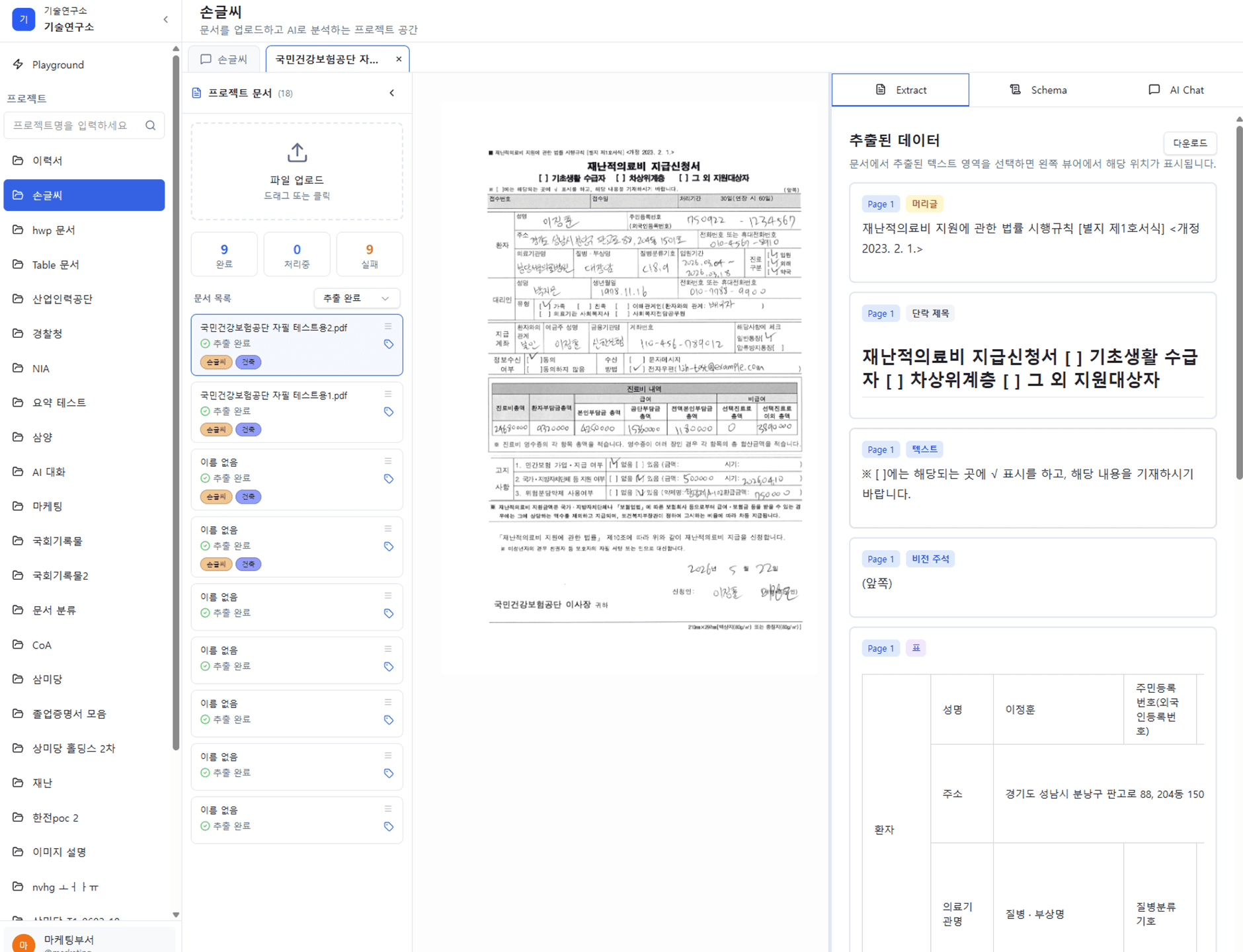Image resolution: width=1243 pixels, height=952 pixels.
Task: Filter by 0 처리중 documents
Action: [x=297, y=255]
